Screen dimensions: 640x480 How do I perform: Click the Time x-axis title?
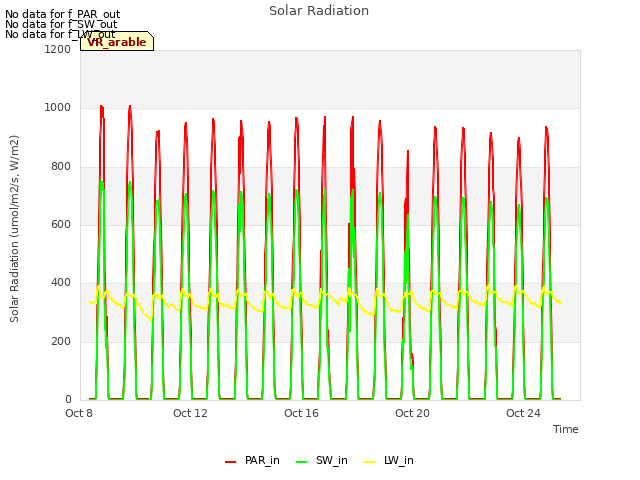(566, 429)
